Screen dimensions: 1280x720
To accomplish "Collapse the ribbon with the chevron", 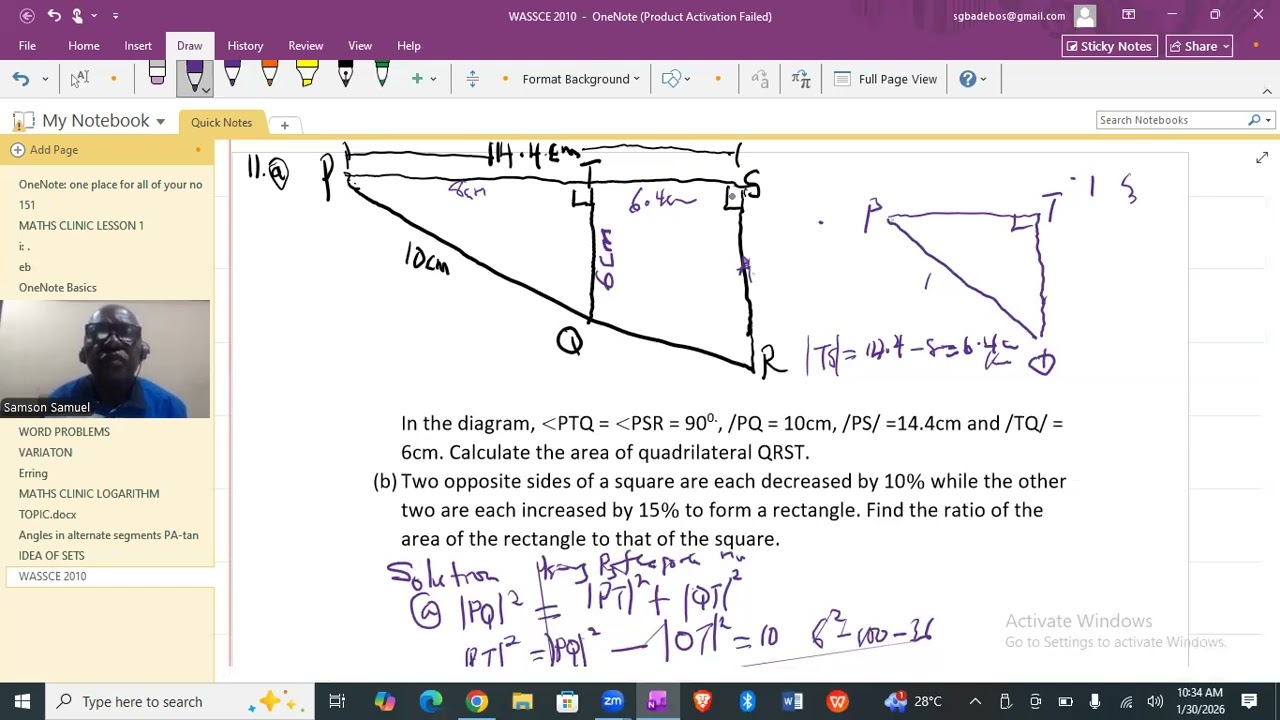I will coord(1267,92).
